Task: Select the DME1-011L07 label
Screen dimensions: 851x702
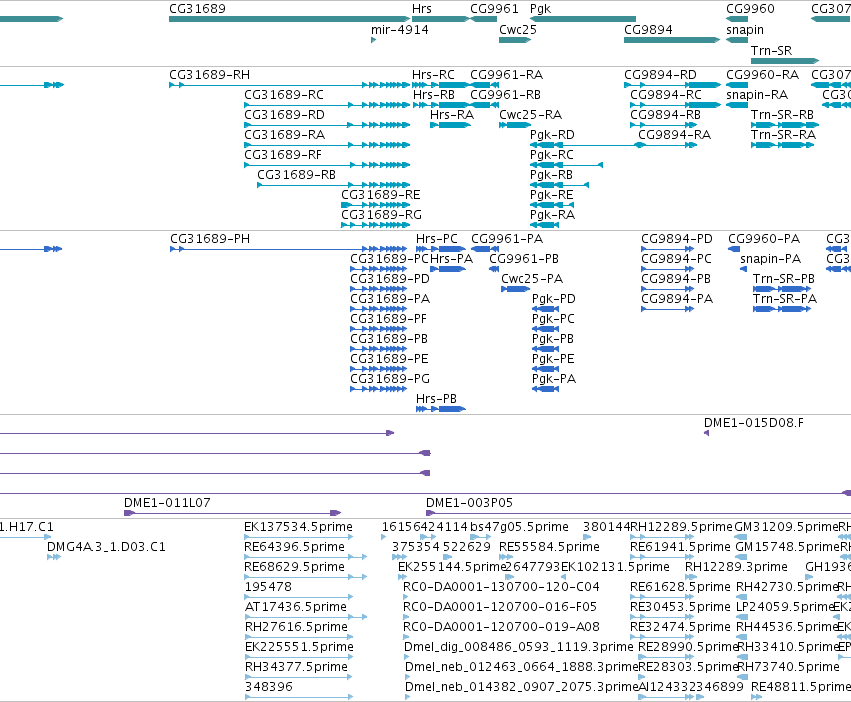Action: point(167,503)
